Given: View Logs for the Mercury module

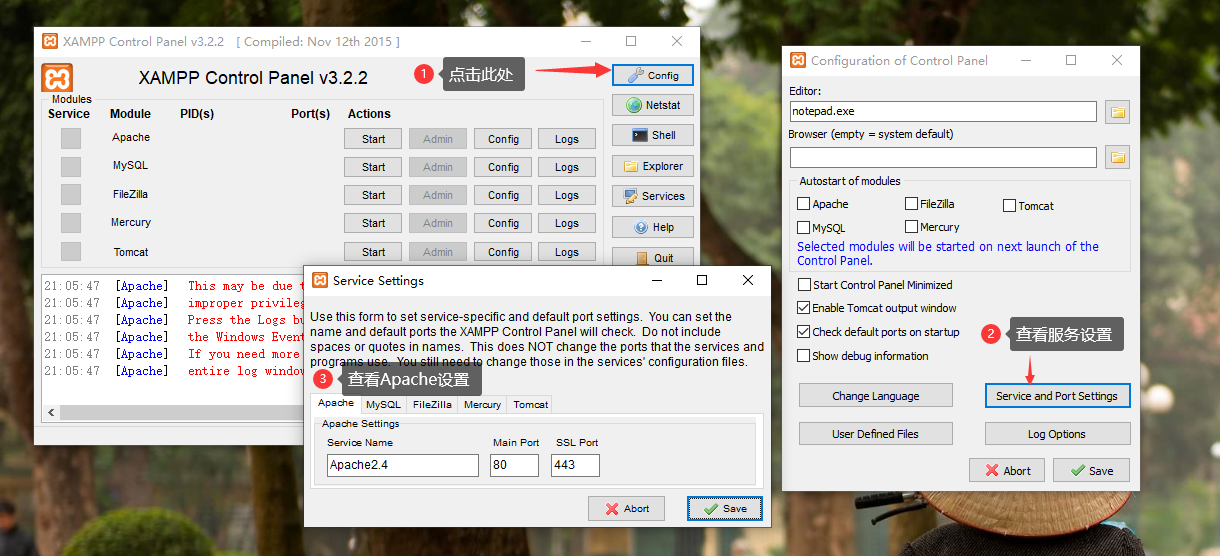Looking at the screenshot, I should (x=567, y=223).
